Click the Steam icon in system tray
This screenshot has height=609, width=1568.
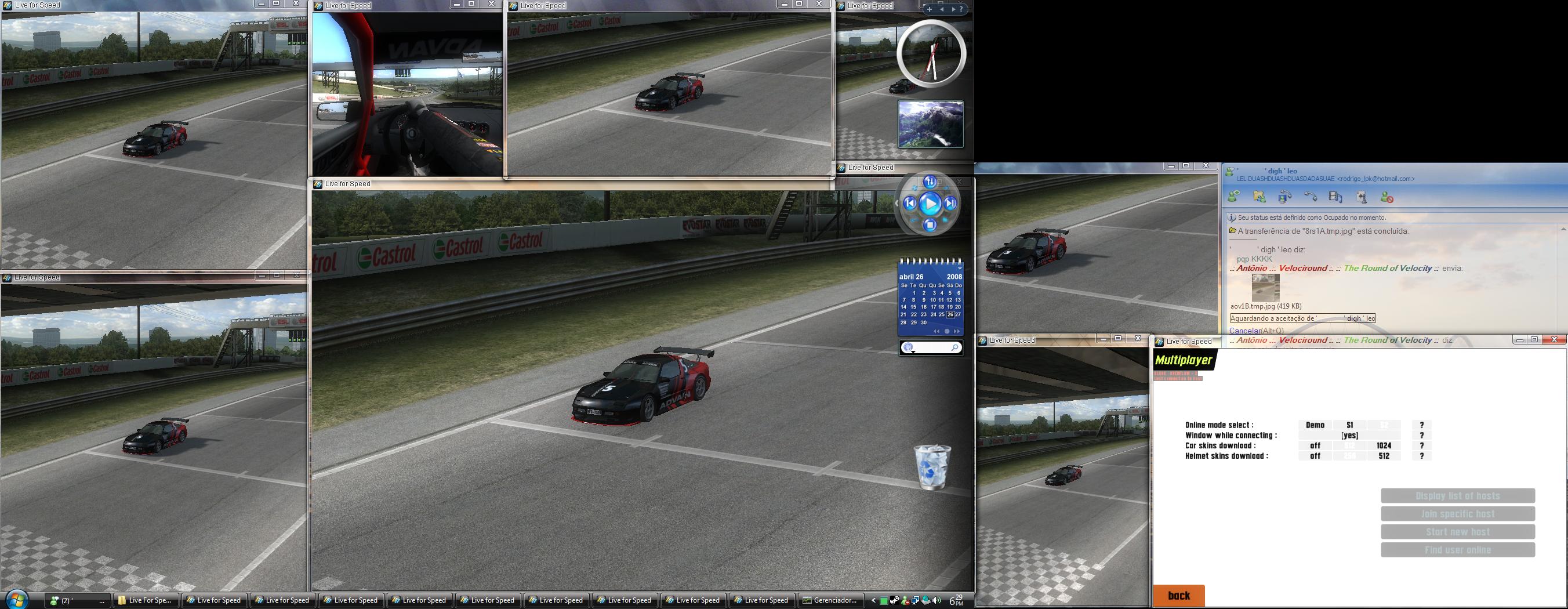(x=894, y=600)
